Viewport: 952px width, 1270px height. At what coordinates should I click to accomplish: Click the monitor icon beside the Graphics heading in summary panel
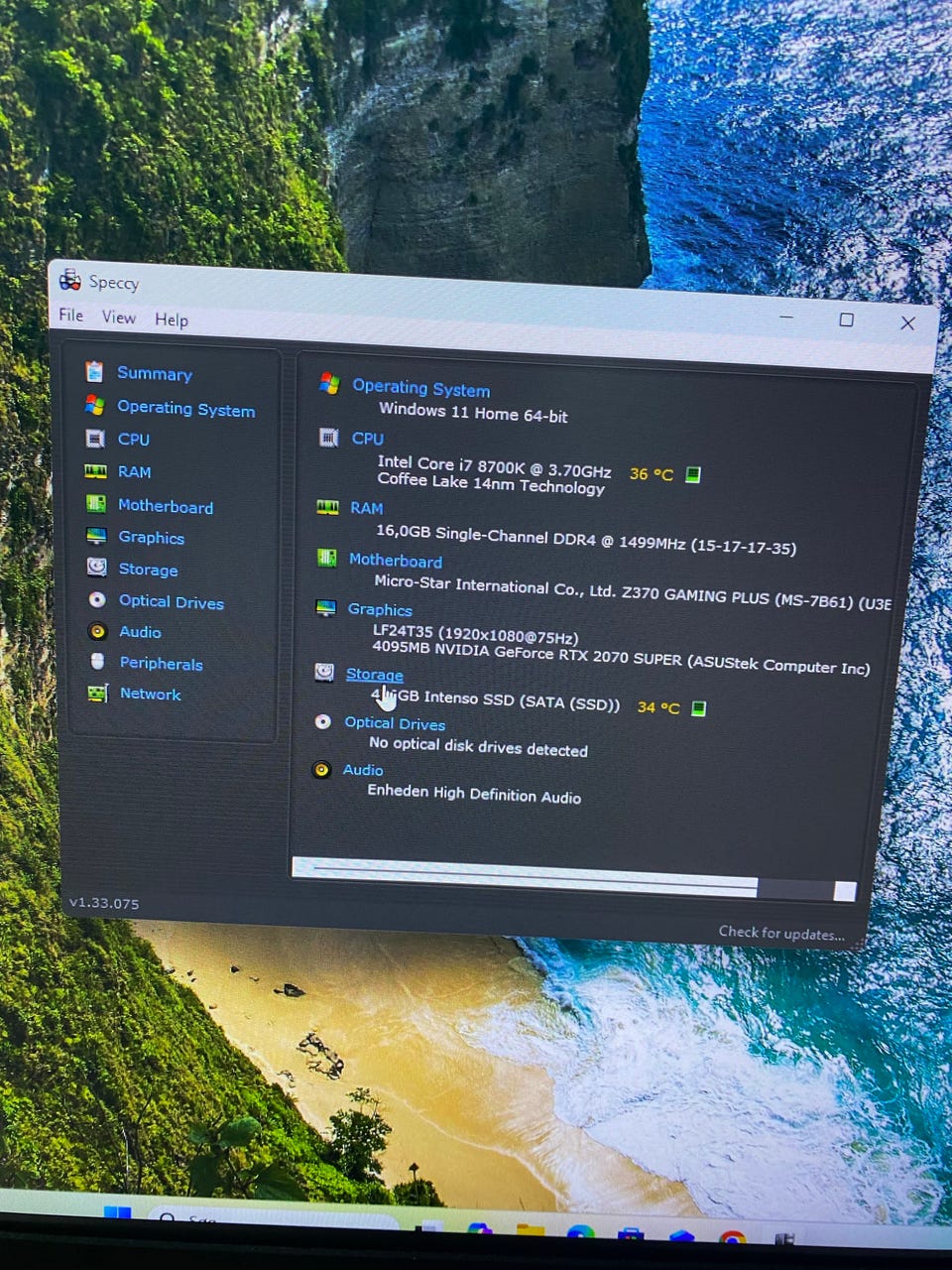click(325, 607)
